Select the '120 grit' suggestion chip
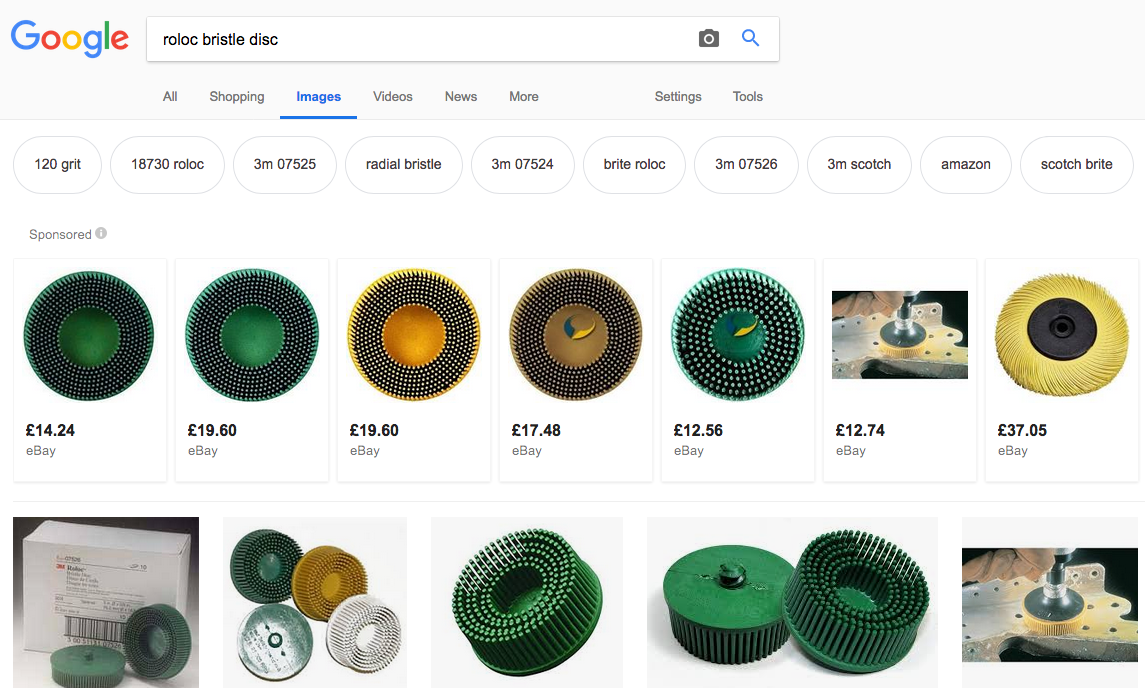Image resolution: width=1145 pixels, height=688 pixels. [x=58, y=164]
